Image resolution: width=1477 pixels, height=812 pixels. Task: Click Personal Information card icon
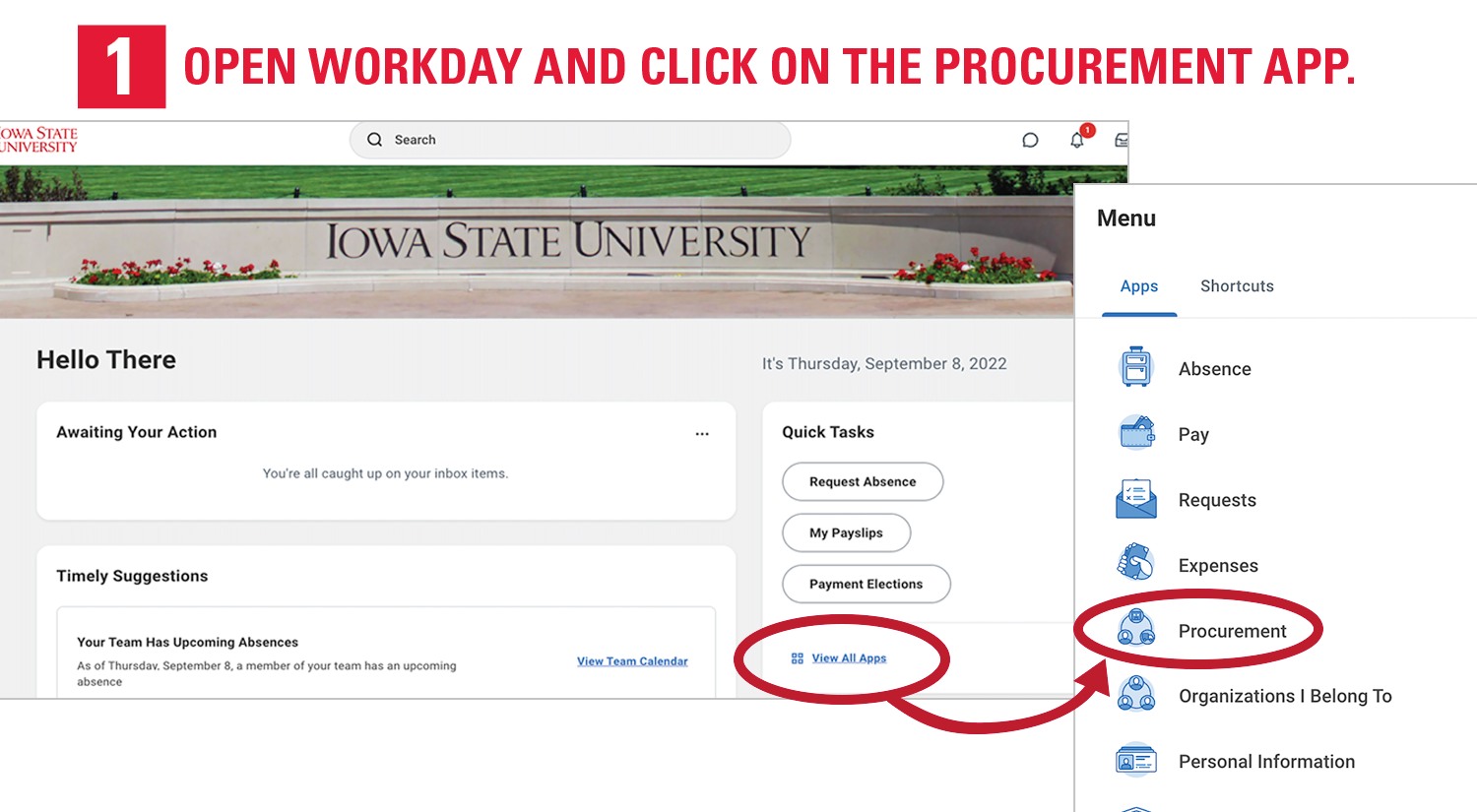tap(1136, 760)
